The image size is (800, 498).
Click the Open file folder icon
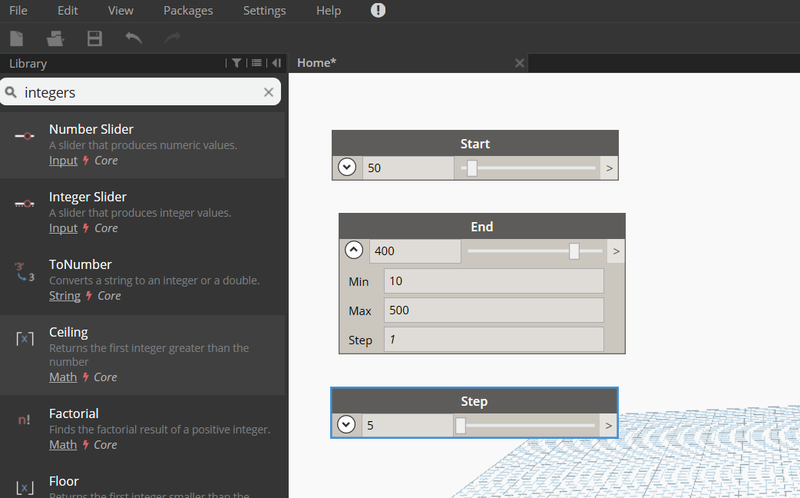(x=55, y=38)
